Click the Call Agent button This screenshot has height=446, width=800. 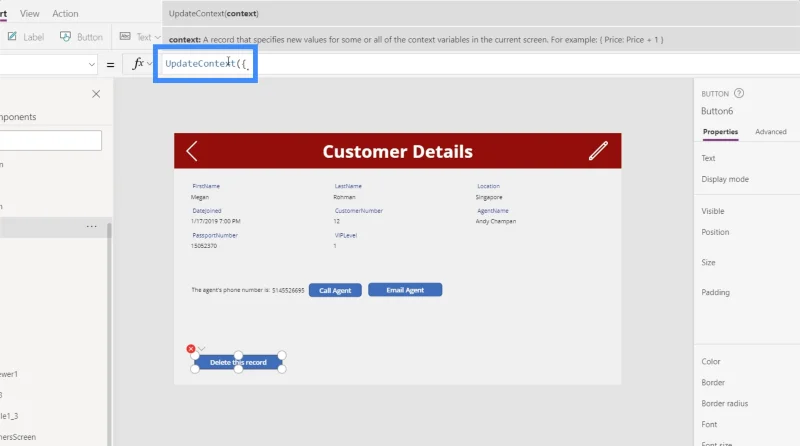pos(335,290)
